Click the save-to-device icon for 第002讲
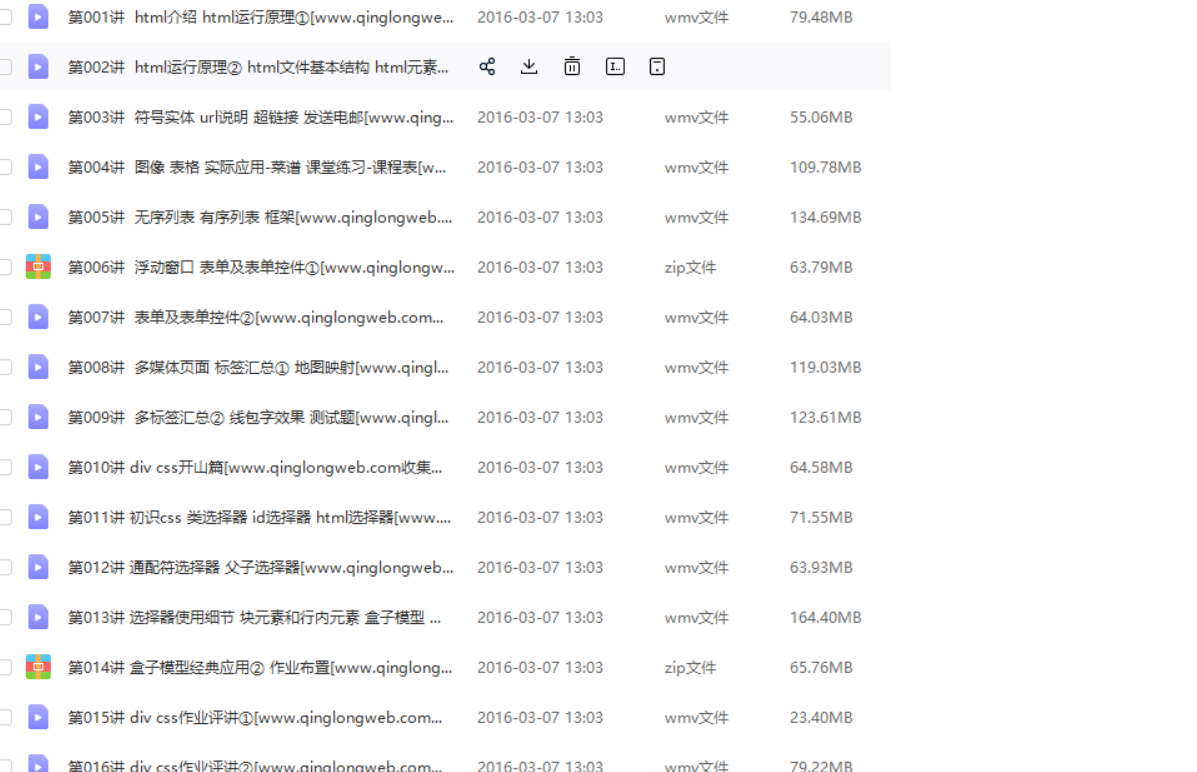 click(656, 66)
